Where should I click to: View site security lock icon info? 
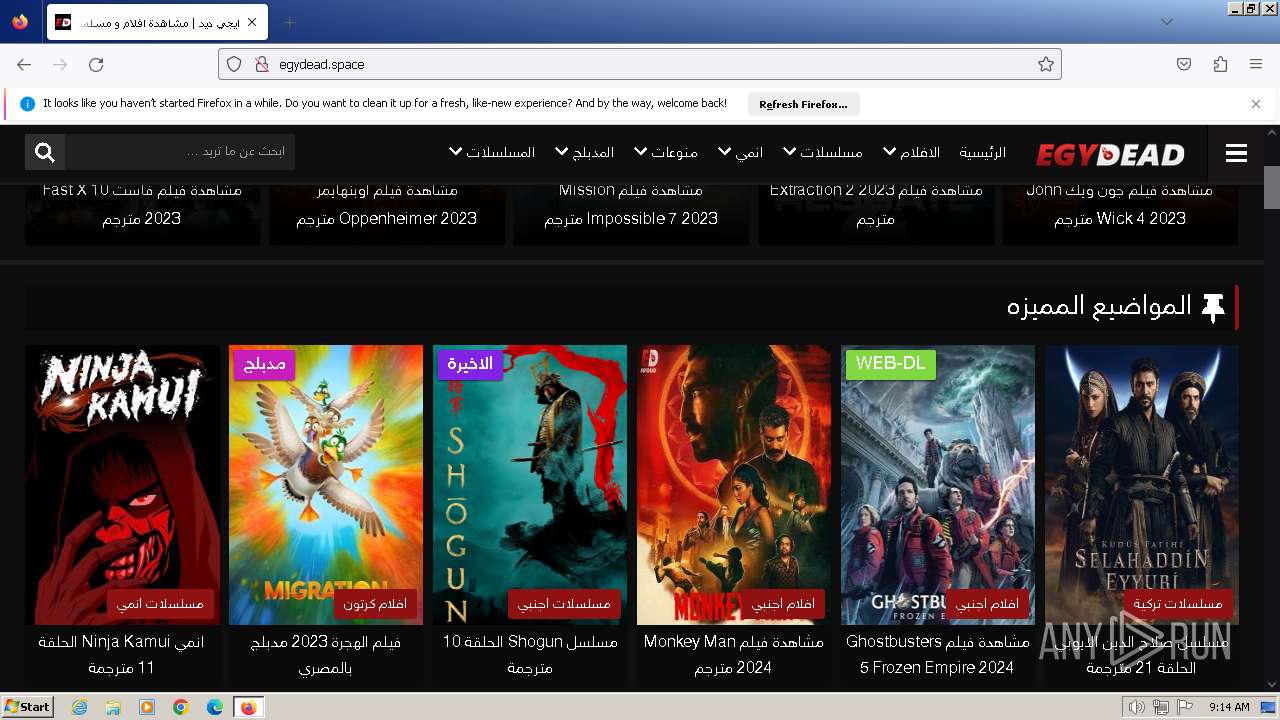click(x=261, y=64)
